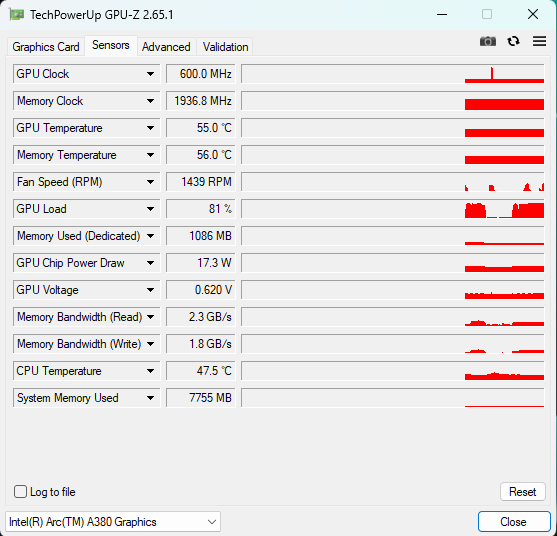
Task: Click the 47.5 °C CPU temperature value
Action: [201, 371]
